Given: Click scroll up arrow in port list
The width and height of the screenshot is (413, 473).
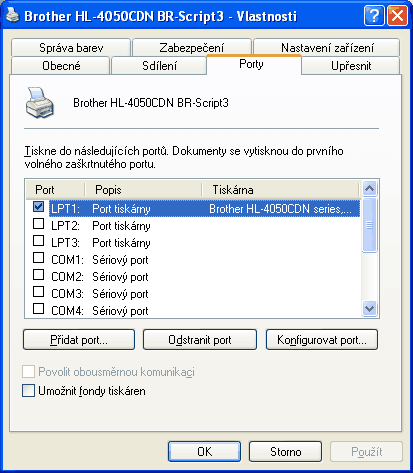Looking at the screenshot, I should [369, 189].
